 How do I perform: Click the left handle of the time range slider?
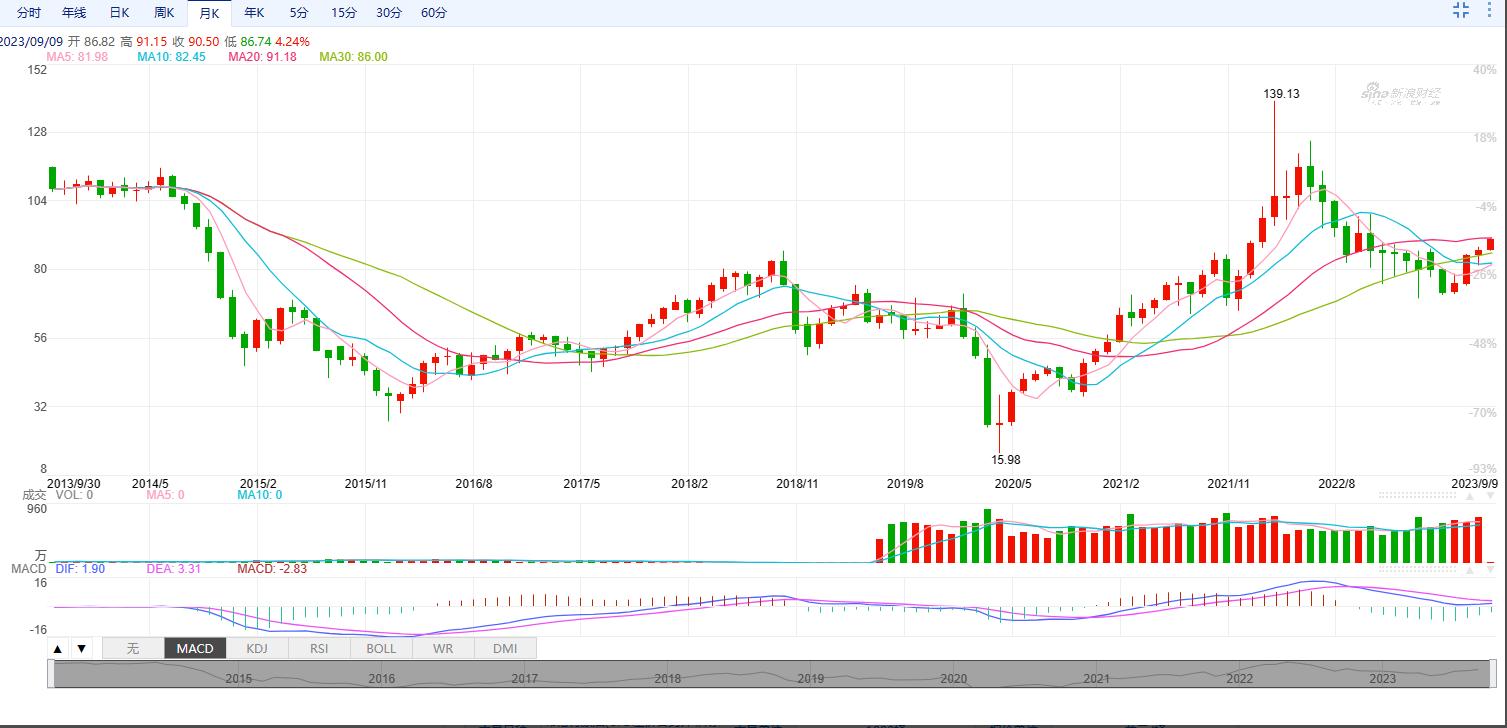coord(51,674)
